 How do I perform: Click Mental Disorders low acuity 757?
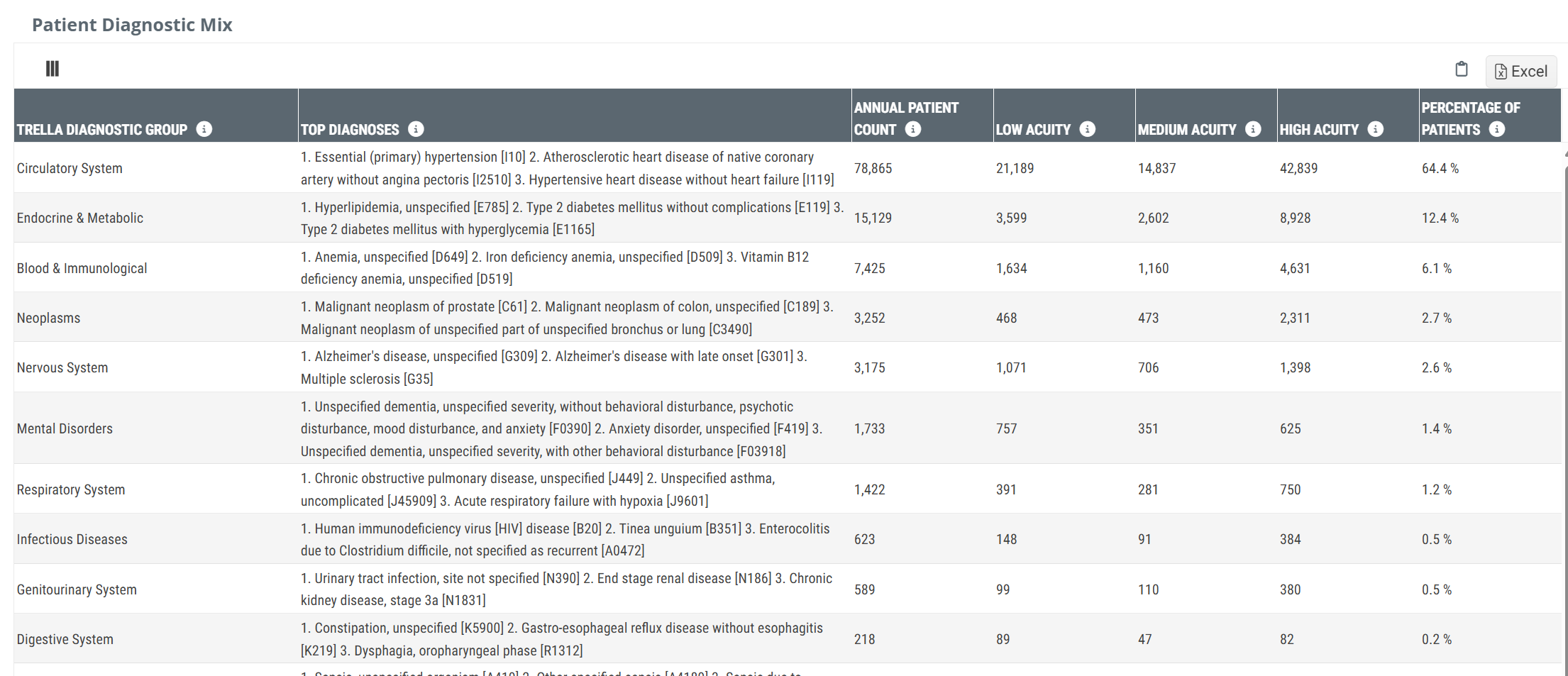[x=1007, y=428]
